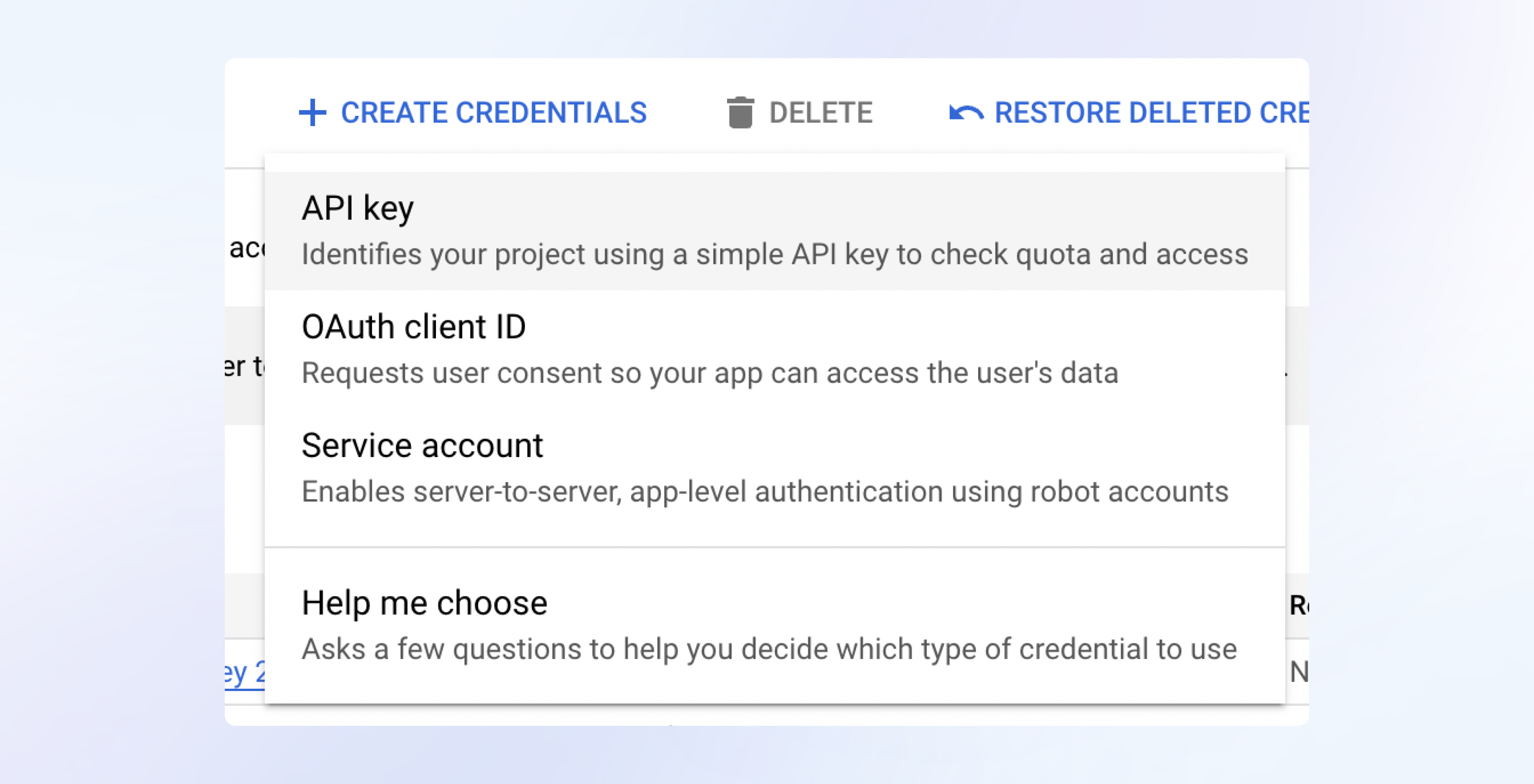
Task: Click the cut-off 'N' cell at right edge
Action: [1299, 672]
